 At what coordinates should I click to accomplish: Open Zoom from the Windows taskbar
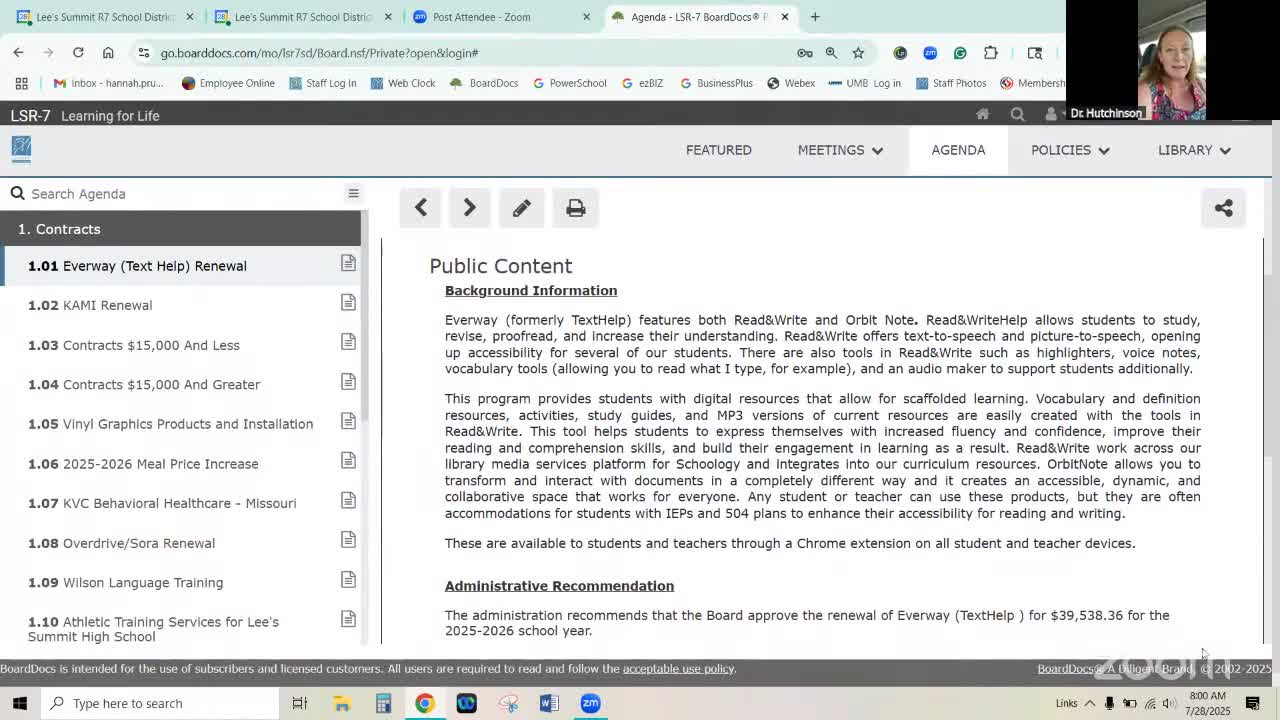pos(590,703)
